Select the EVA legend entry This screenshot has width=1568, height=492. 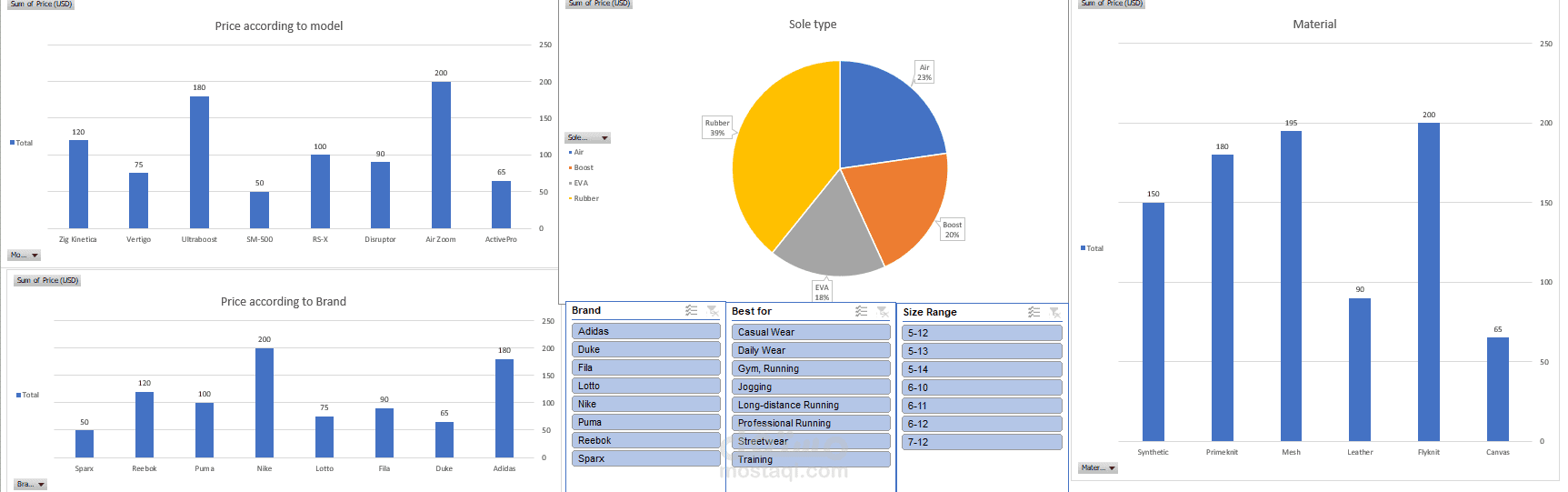tap(578, 183)
